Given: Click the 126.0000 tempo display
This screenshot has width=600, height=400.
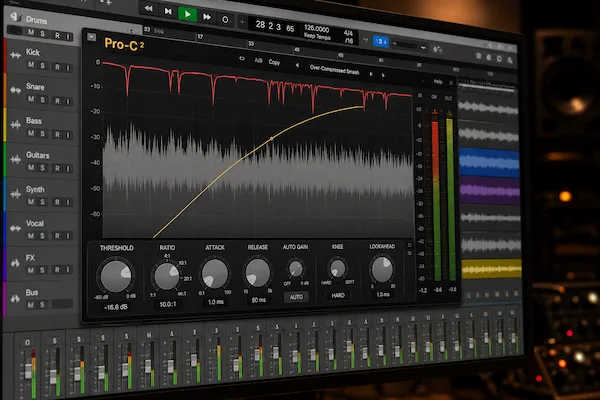Looking at the screenshot, I should point(316,29).
